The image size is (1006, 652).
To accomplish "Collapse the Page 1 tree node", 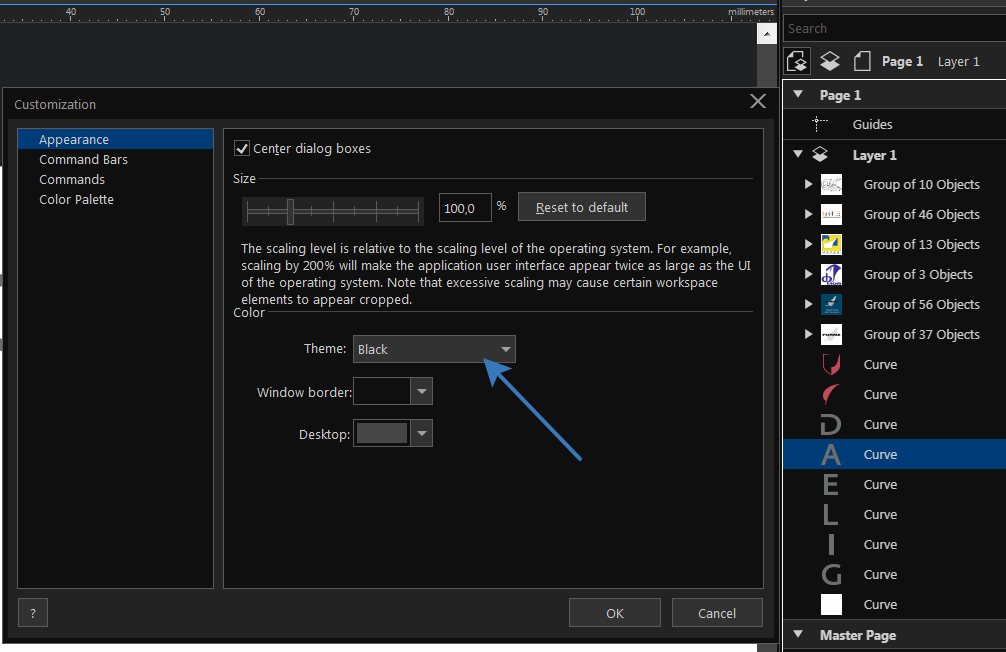I will point(798,94).
